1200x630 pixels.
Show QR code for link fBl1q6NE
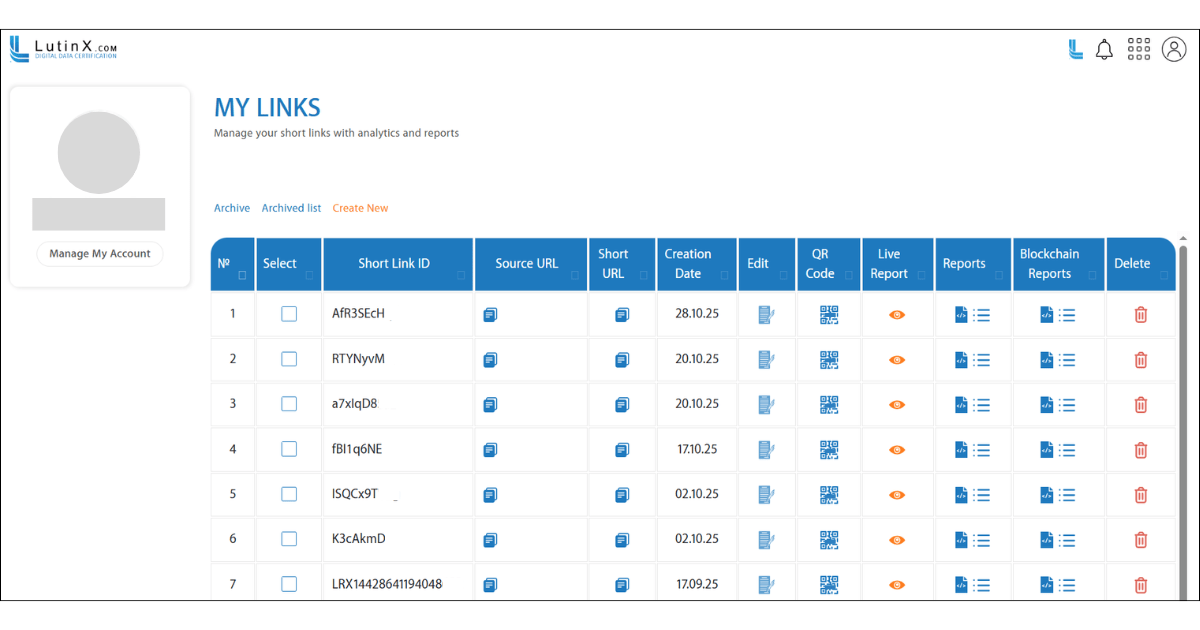coord(829,449)
